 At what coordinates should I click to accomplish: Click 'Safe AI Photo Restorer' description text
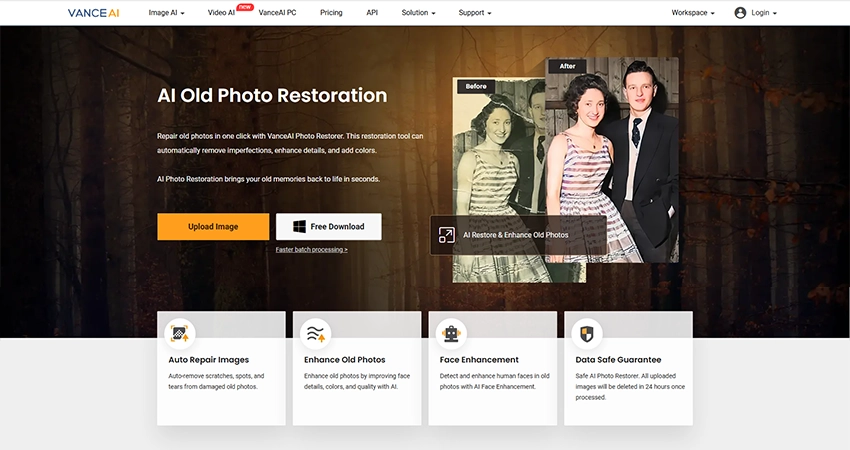coord(630,387)
